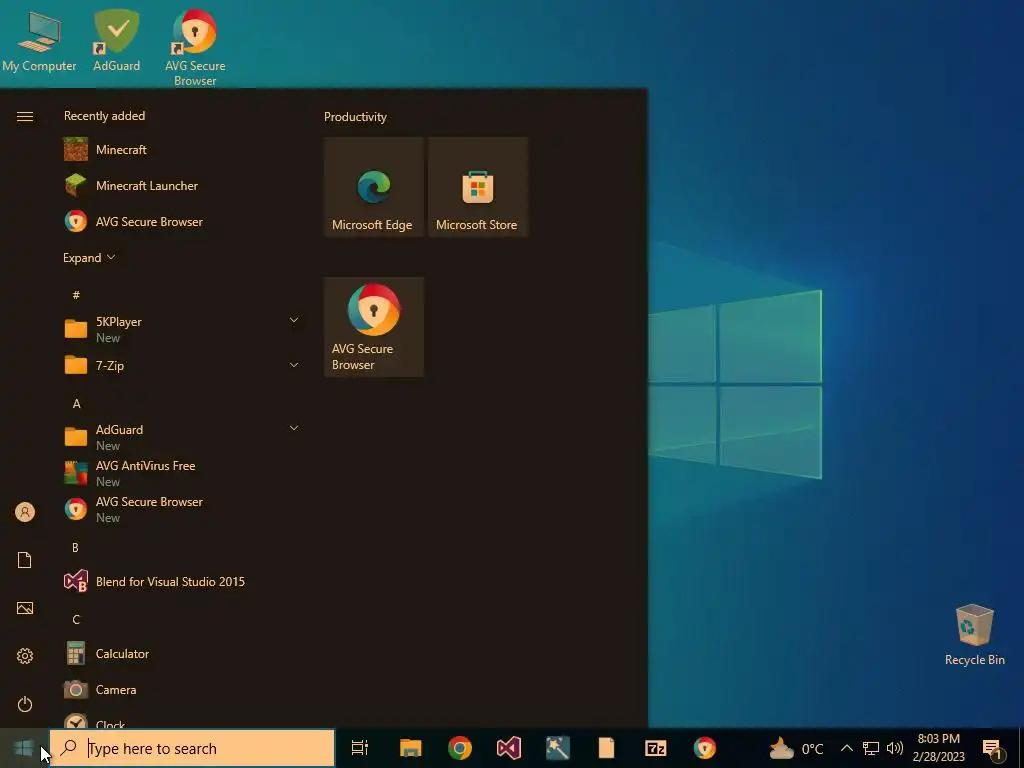Open the magic wand app on taskbar

tap(558, 748)
